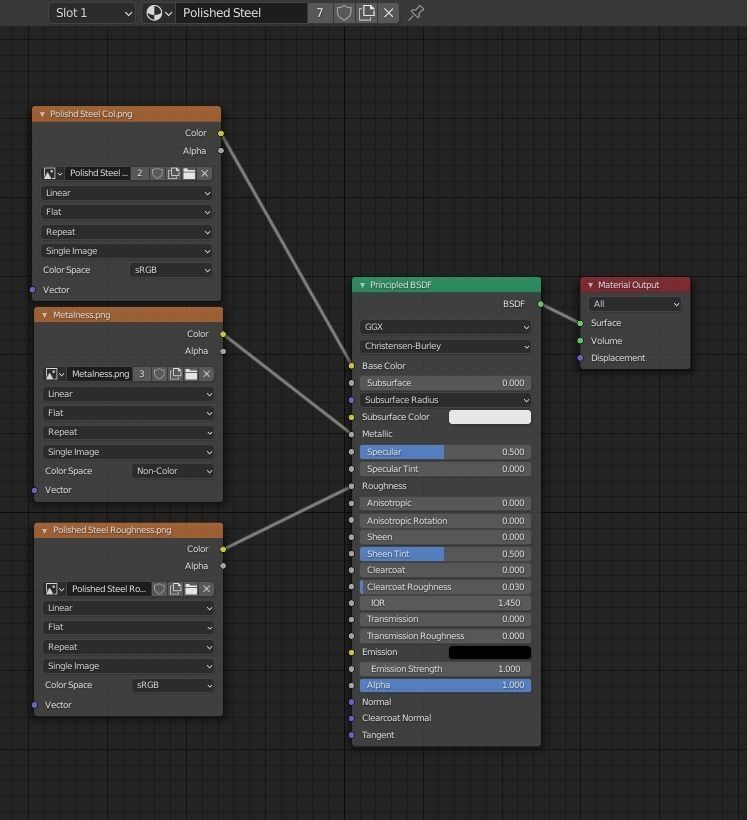Open Christensen-Burley subsurface method dropdown

click(446, 346)
